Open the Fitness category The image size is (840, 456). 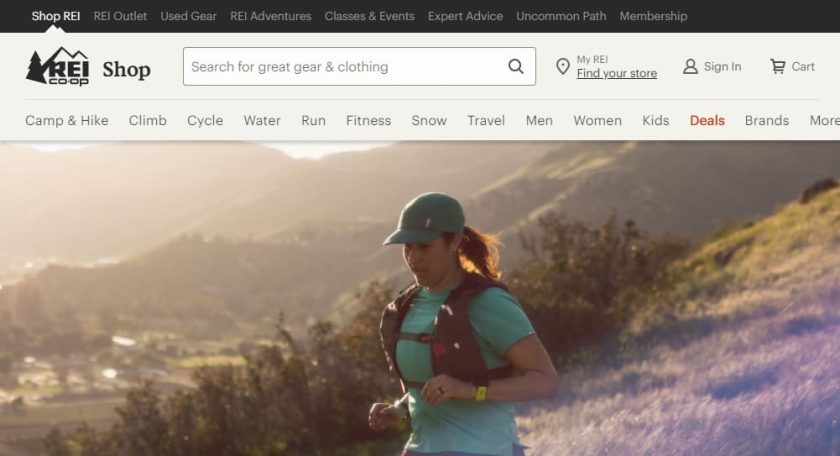(369, 121)
